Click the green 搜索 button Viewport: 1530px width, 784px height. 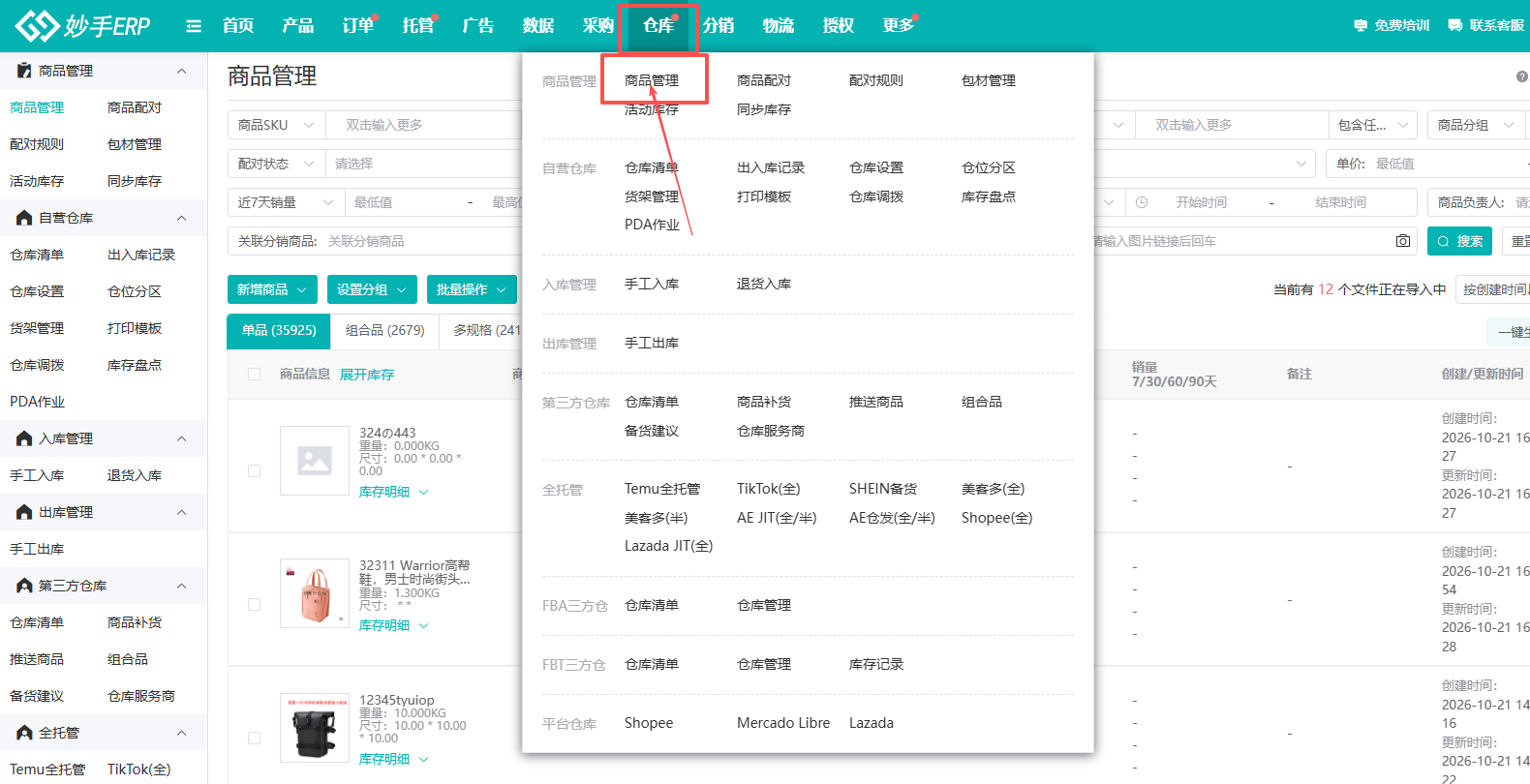(x=1459, y=241)
